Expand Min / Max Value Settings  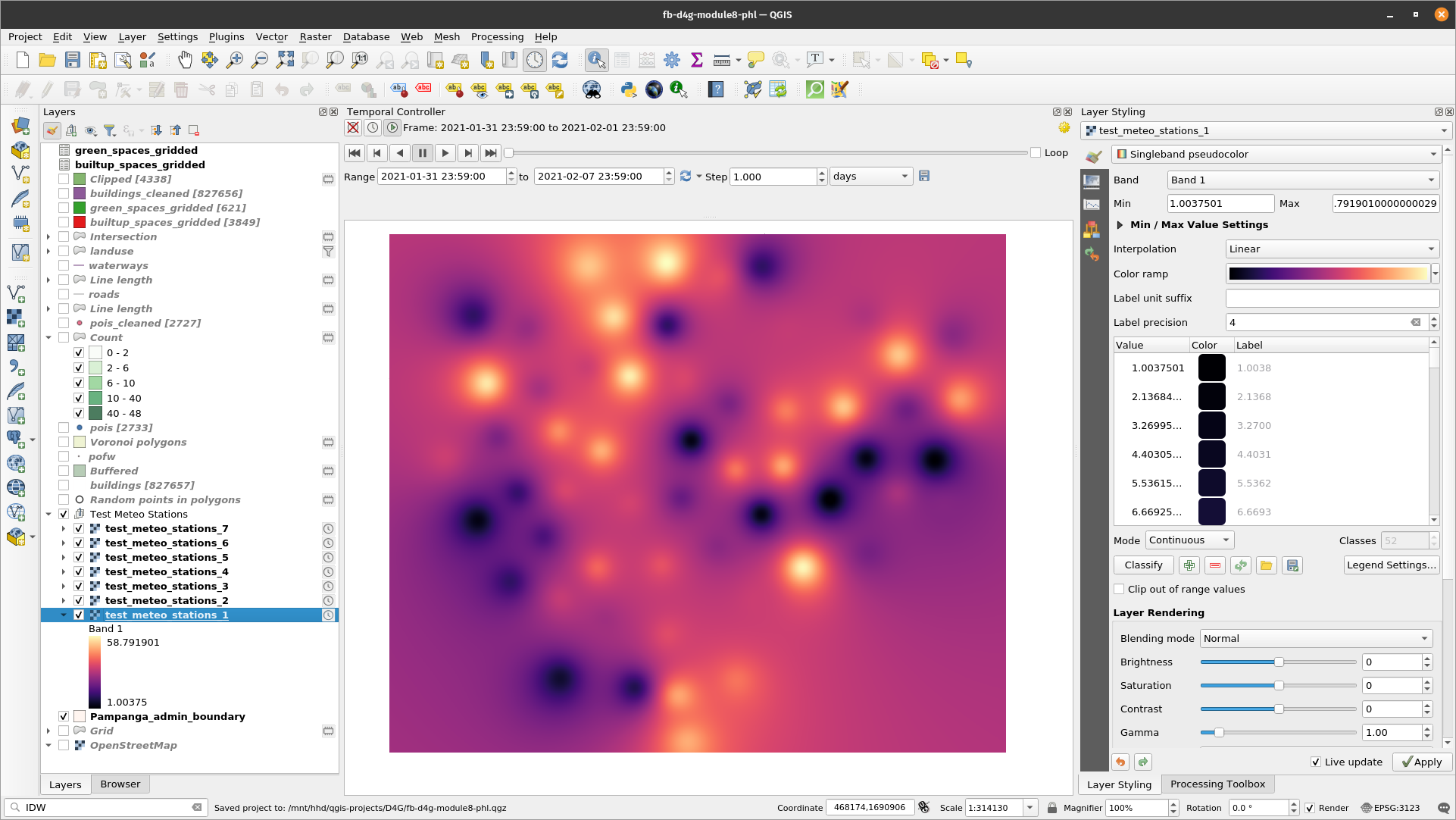click(x=1120, y=225)
